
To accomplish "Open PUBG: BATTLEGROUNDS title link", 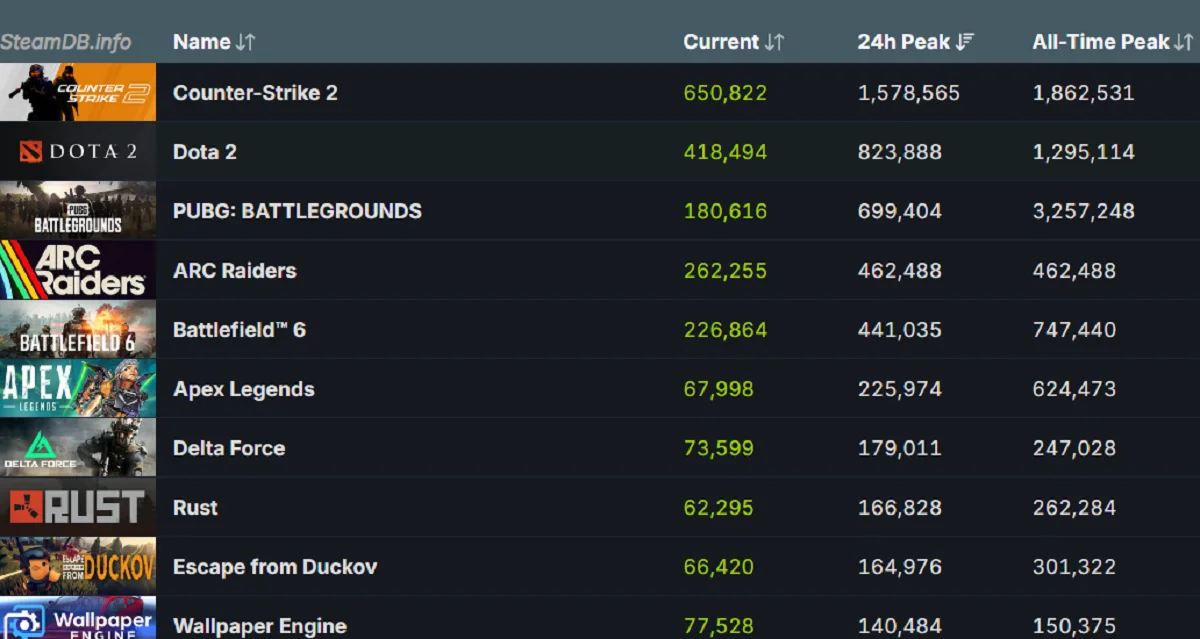I will 297,211.
